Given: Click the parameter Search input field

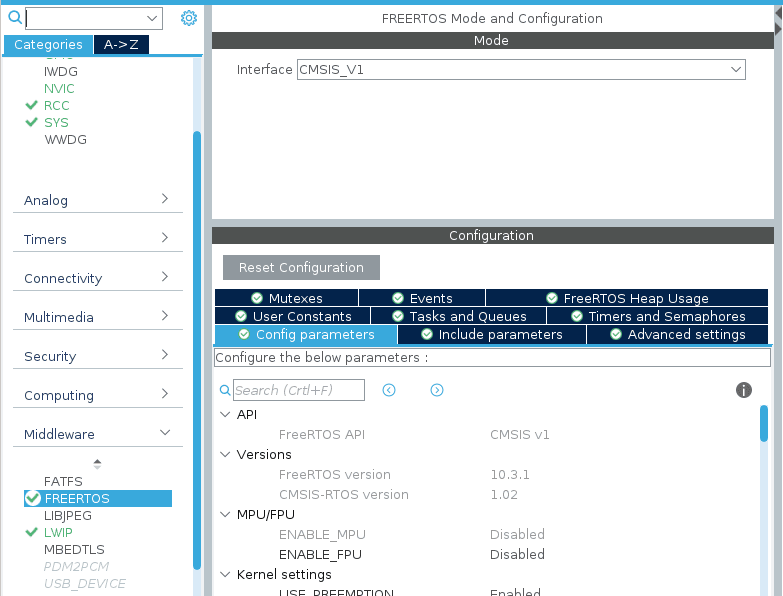Looking at the screenshot, I should pyautogui.click(x=299, y=390).
